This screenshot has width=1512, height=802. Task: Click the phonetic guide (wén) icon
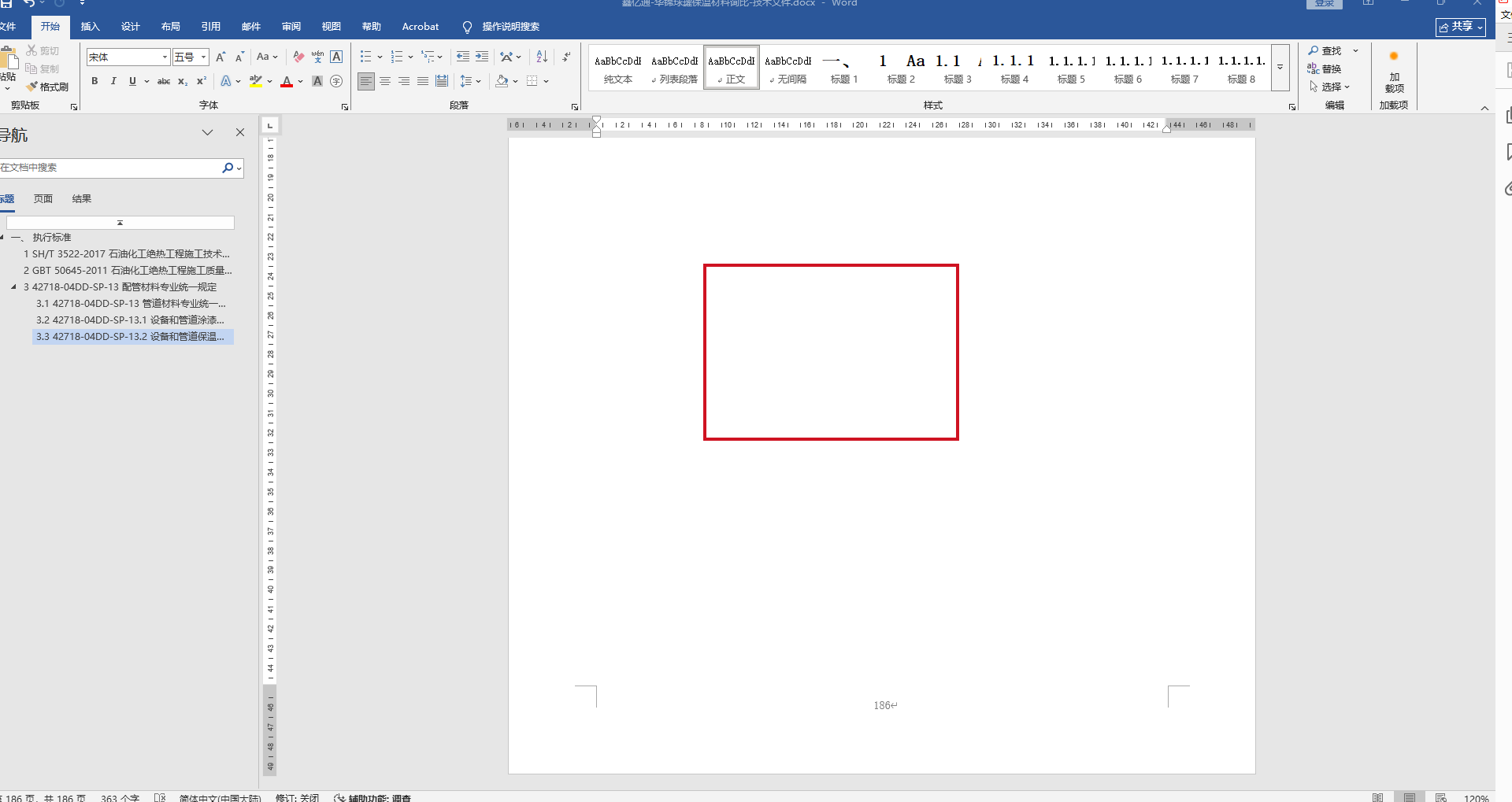click(317, 57)
